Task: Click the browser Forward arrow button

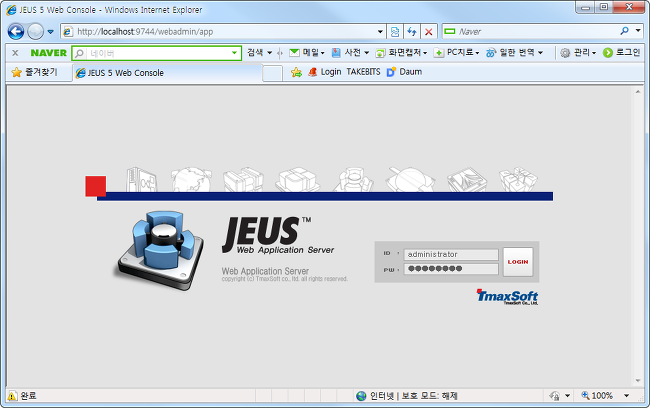Action: [x=36, y=32]
